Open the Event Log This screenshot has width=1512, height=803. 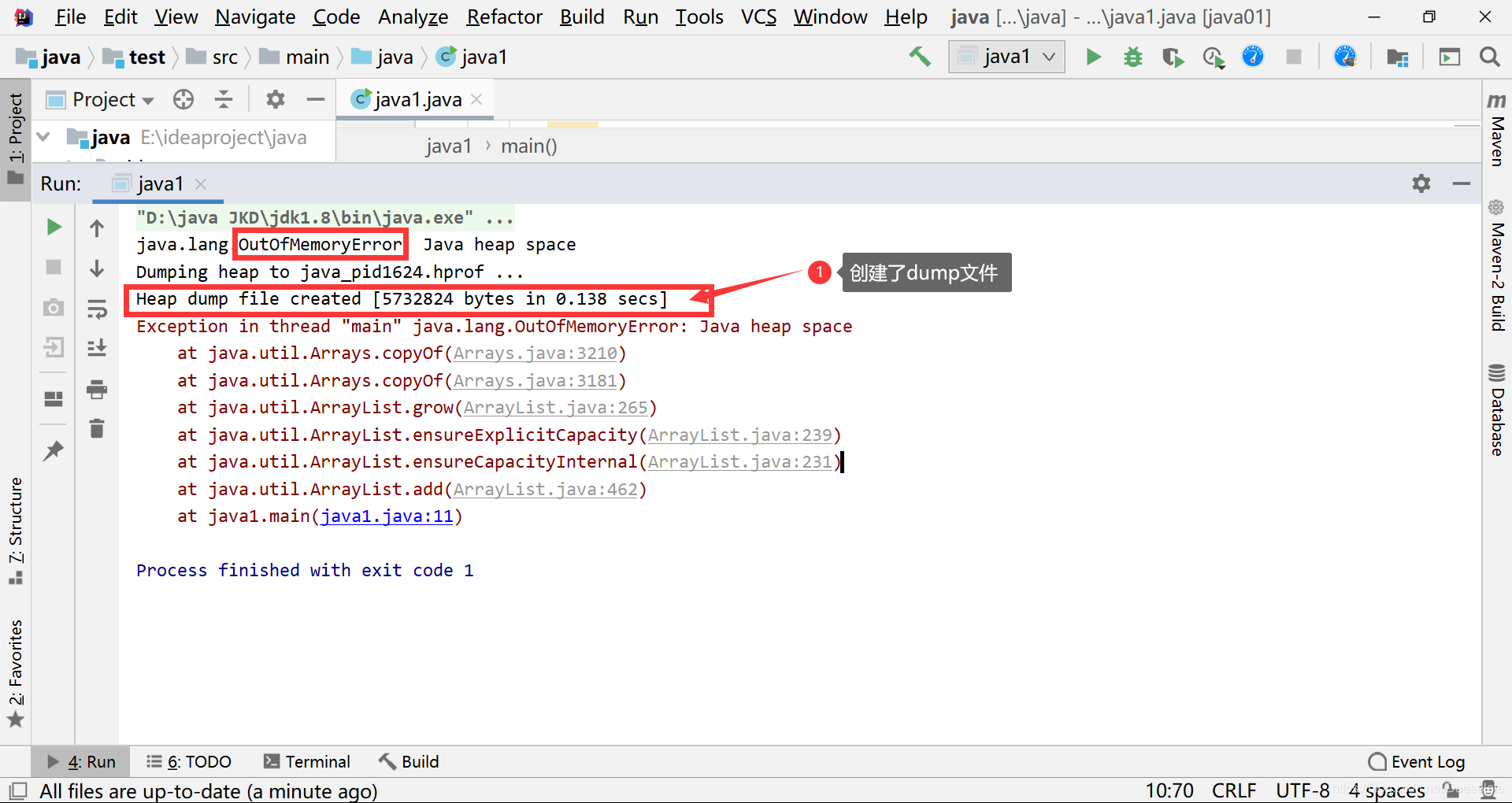[x=1417, y=761]
